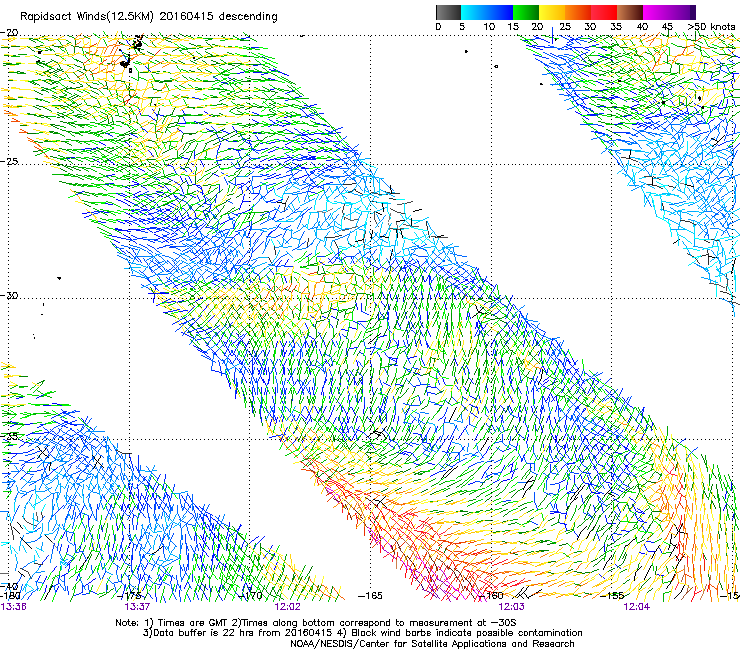
Task: Click the ">50 knots" legend label
Action: coord(711,27)
